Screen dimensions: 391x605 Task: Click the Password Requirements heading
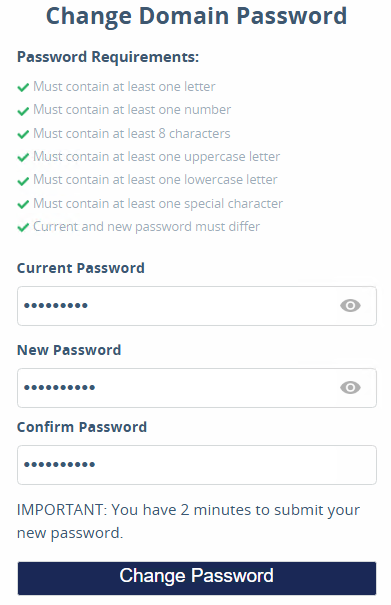pos(108,57)
